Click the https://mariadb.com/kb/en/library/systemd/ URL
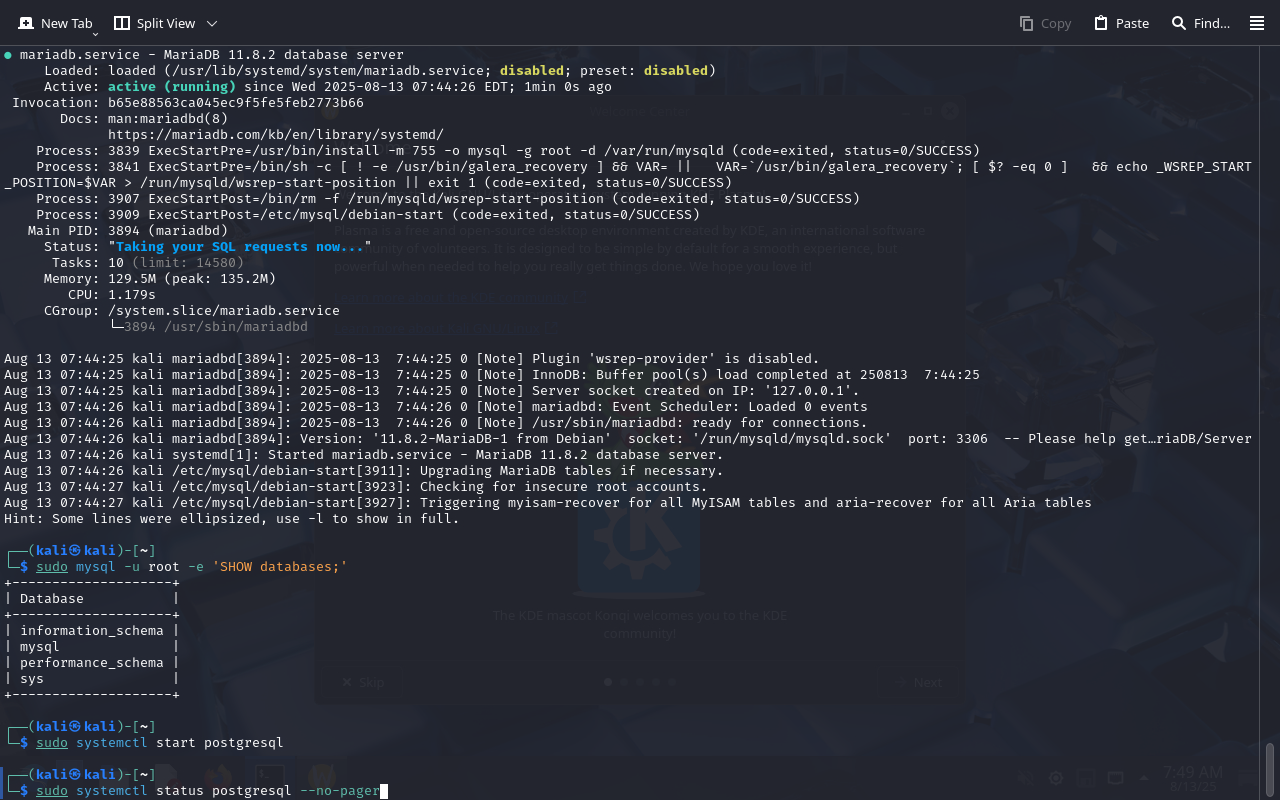Screen dimensions: 1280x800 click(276, 135)
